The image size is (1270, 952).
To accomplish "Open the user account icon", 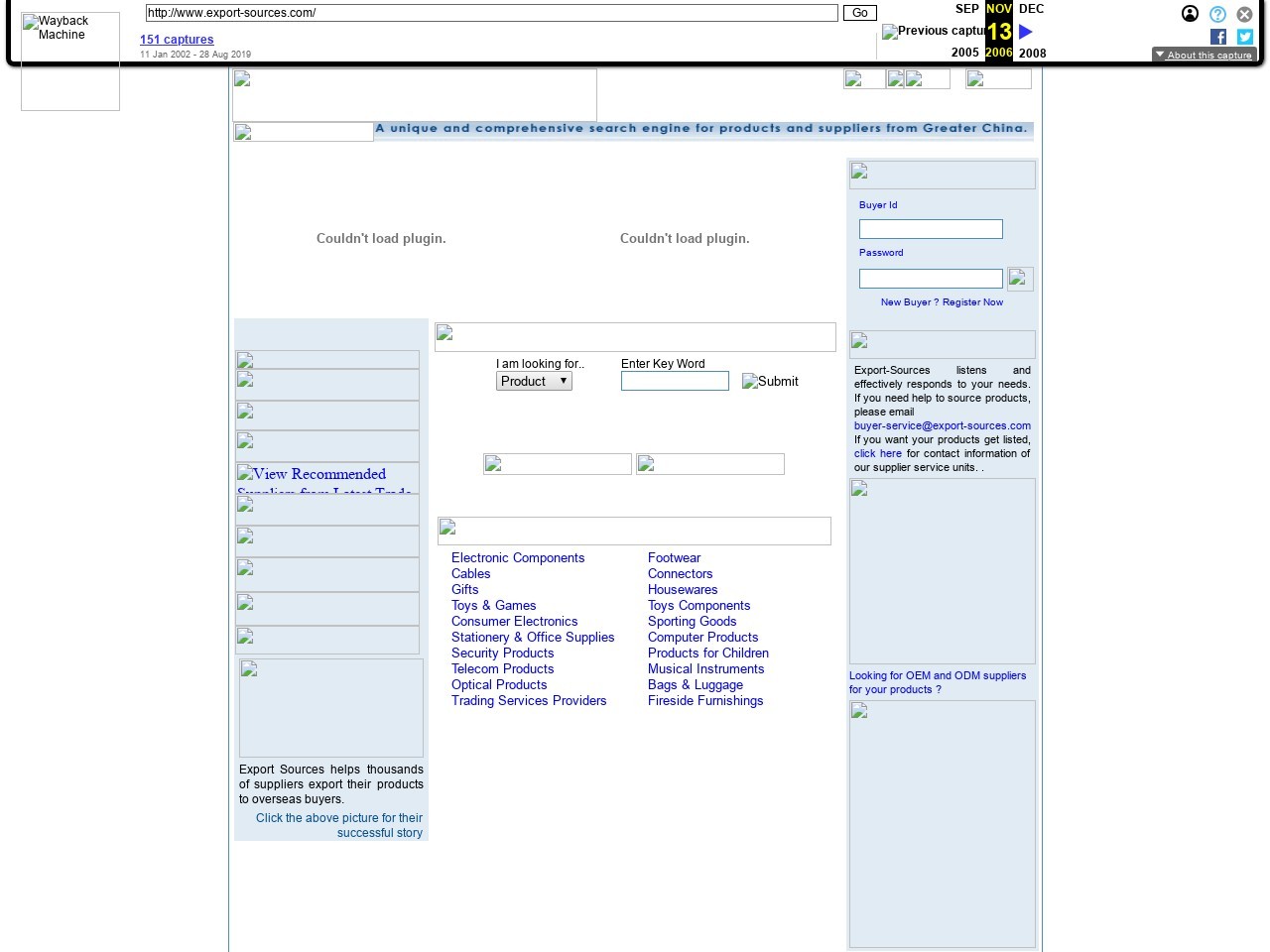I will pyautogui.click(x=1190, y=14).
